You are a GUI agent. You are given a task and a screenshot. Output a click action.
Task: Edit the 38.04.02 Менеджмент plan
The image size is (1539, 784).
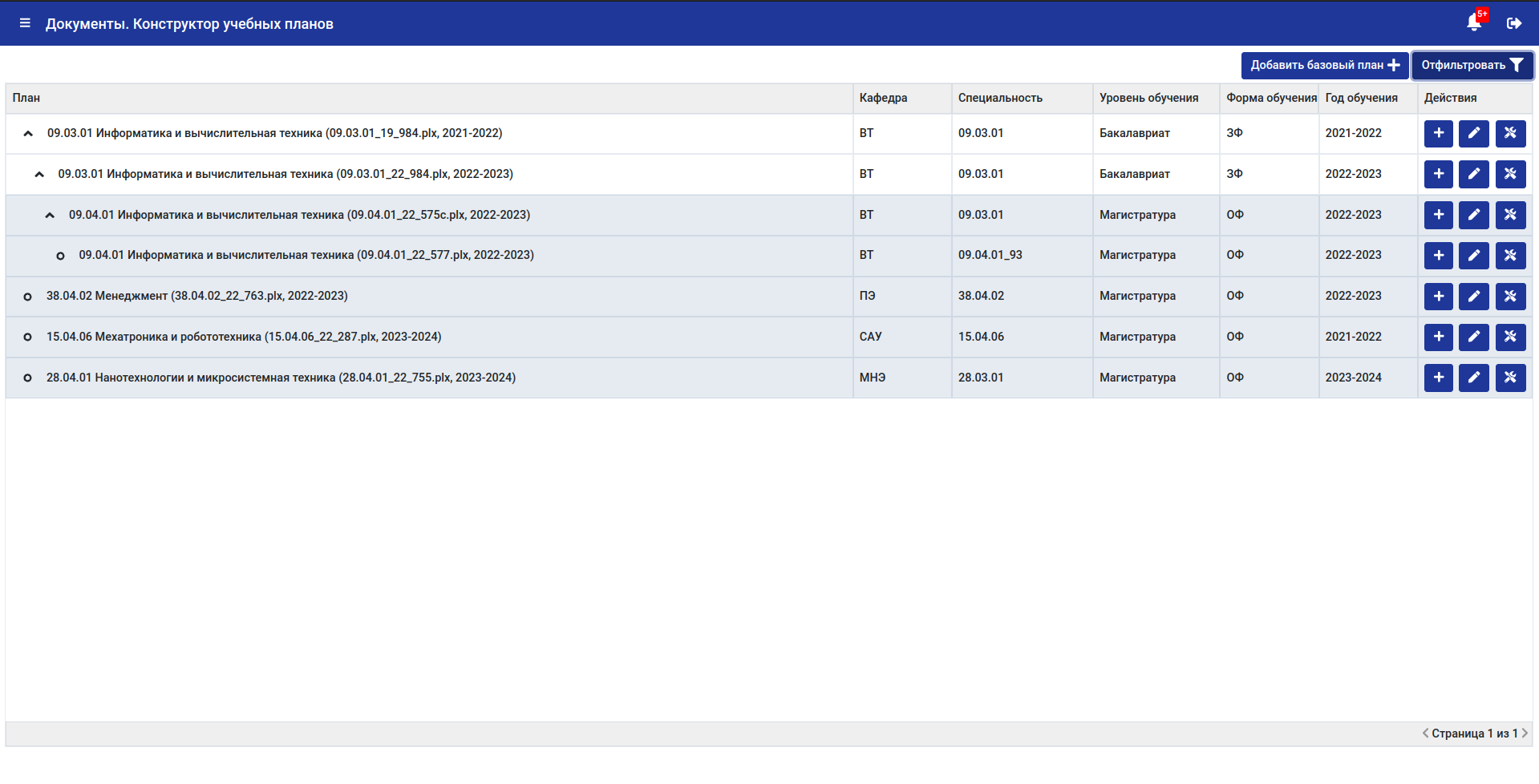(1474, 297)
